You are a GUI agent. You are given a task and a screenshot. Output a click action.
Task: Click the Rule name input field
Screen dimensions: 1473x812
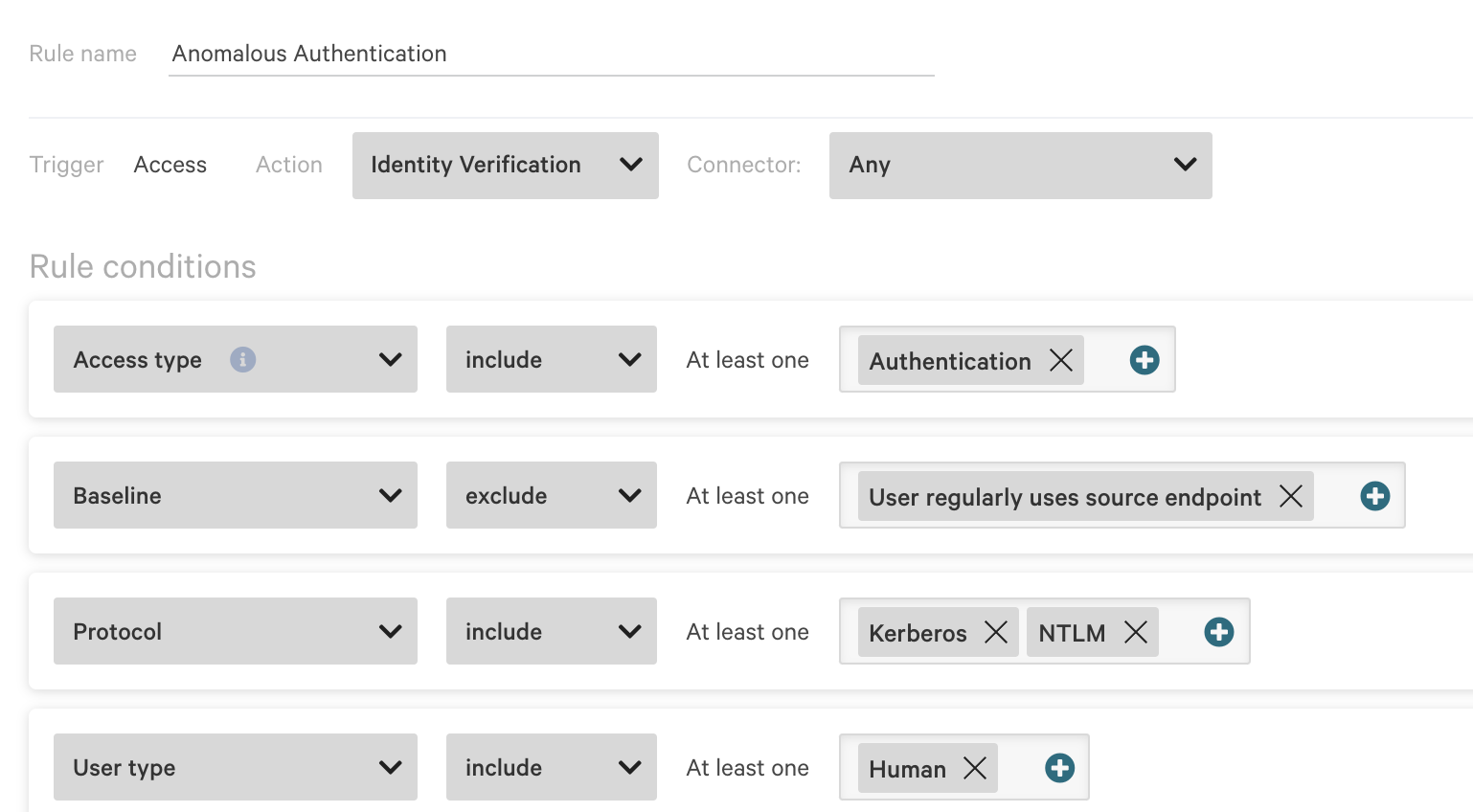[x=551, y=54]
